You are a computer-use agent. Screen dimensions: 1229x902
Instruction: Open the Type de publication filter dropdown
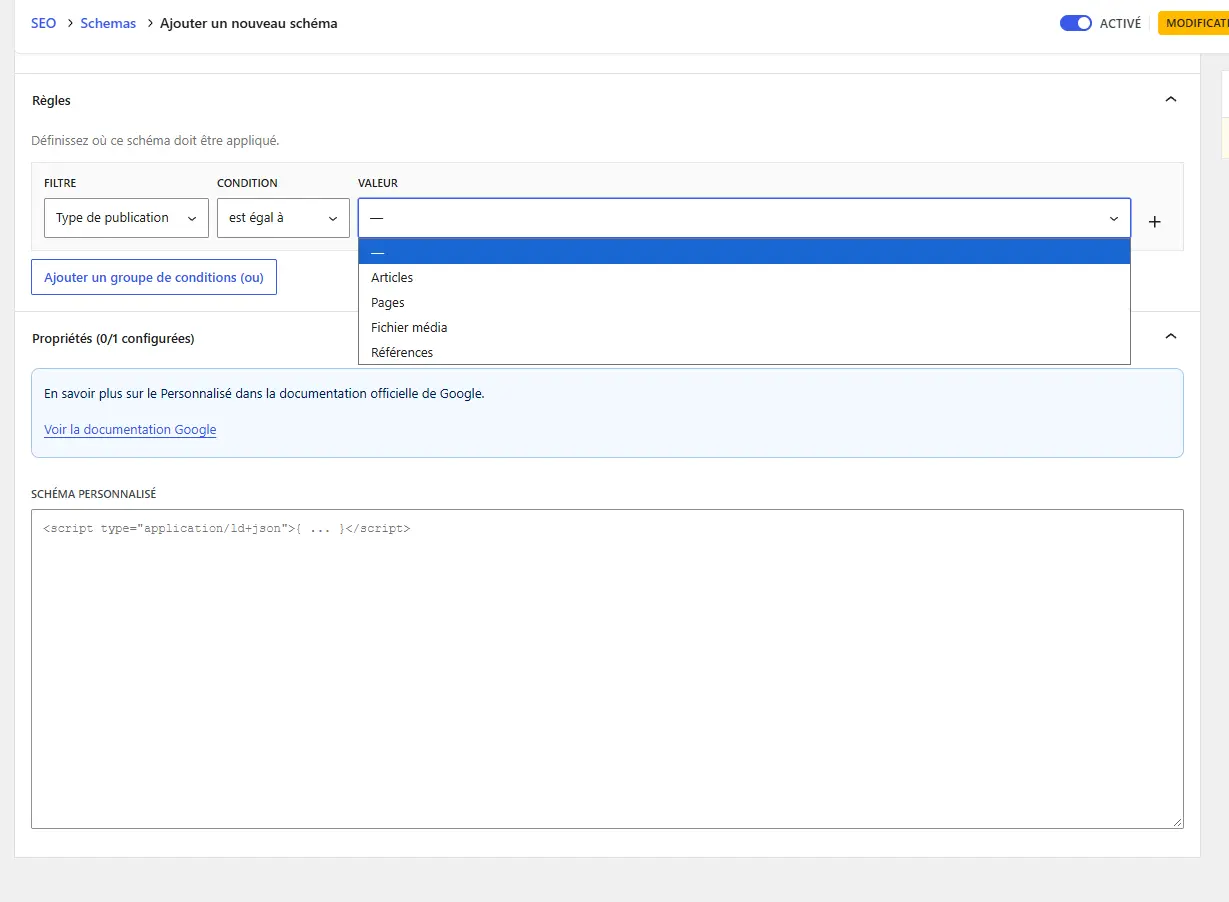click(126, 218)
